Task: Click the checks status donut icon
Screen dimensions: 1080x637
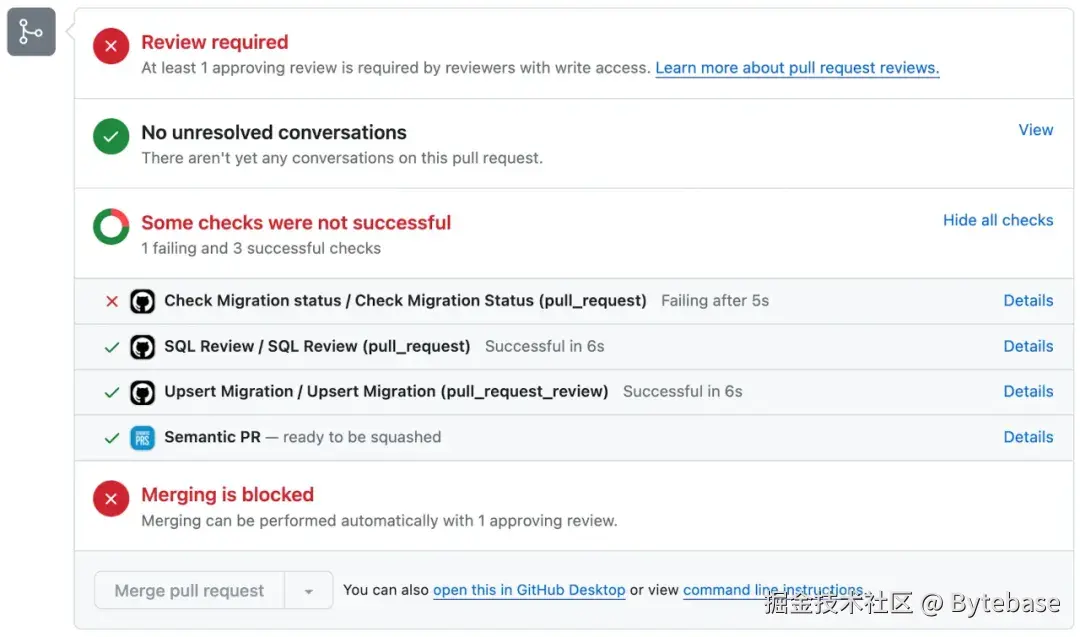Action: pyautogui.click(x=111, y=227)
